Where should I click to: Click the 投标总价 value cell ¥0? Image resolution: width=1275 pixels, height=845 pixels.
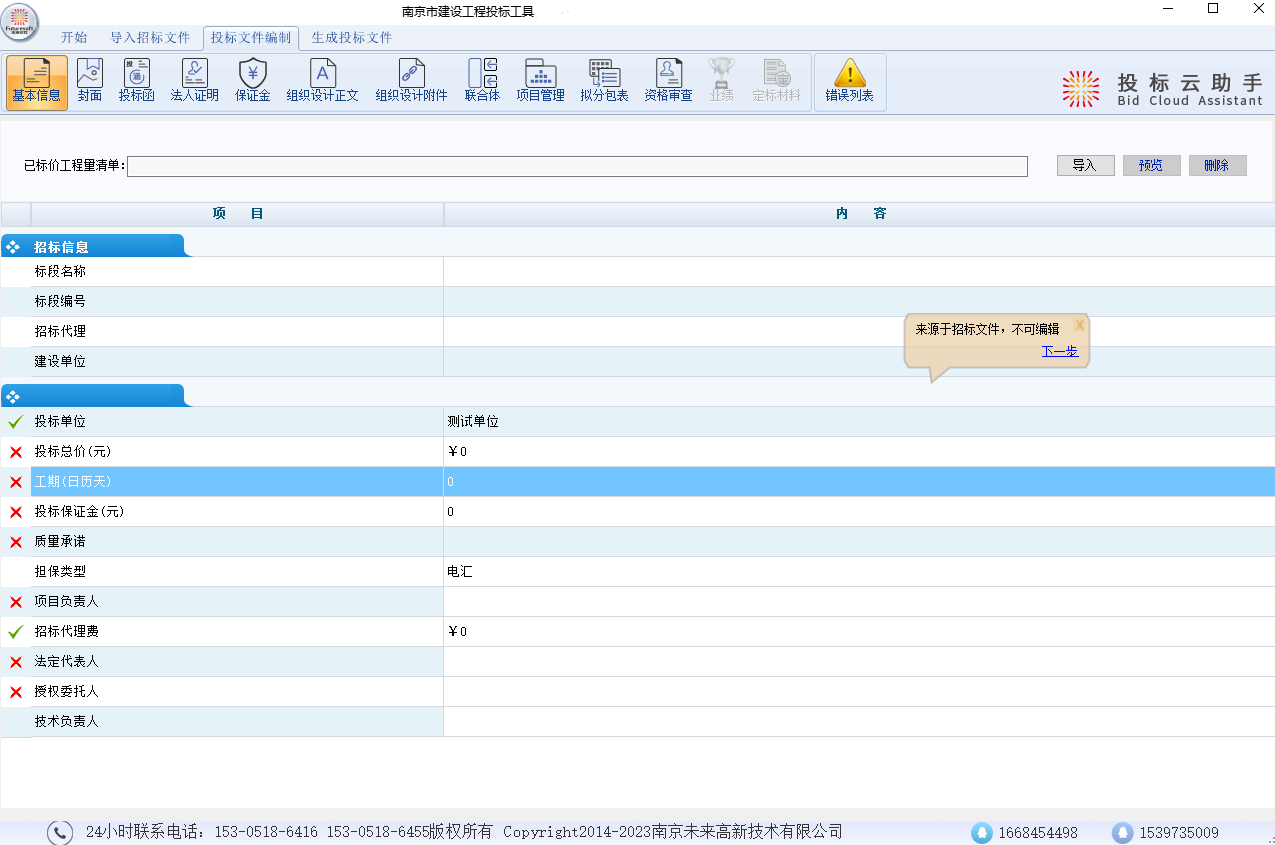pos(859,452)
